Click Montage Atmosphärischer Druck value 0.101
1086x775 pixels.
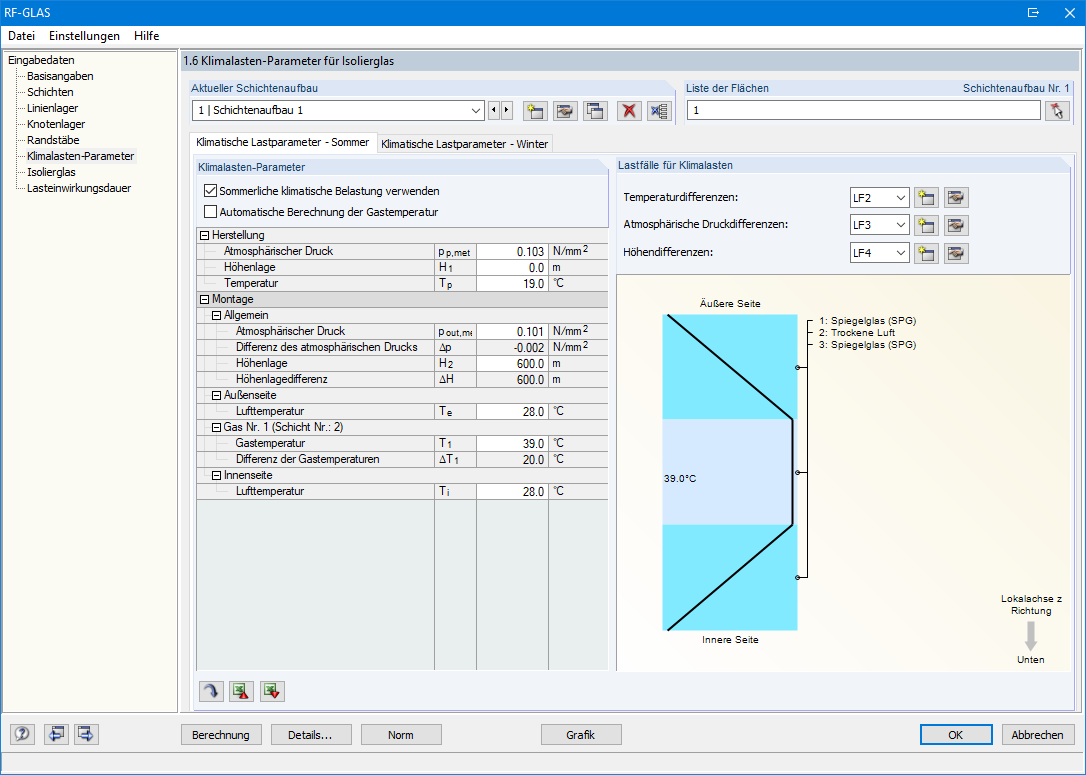coord(512,332)
